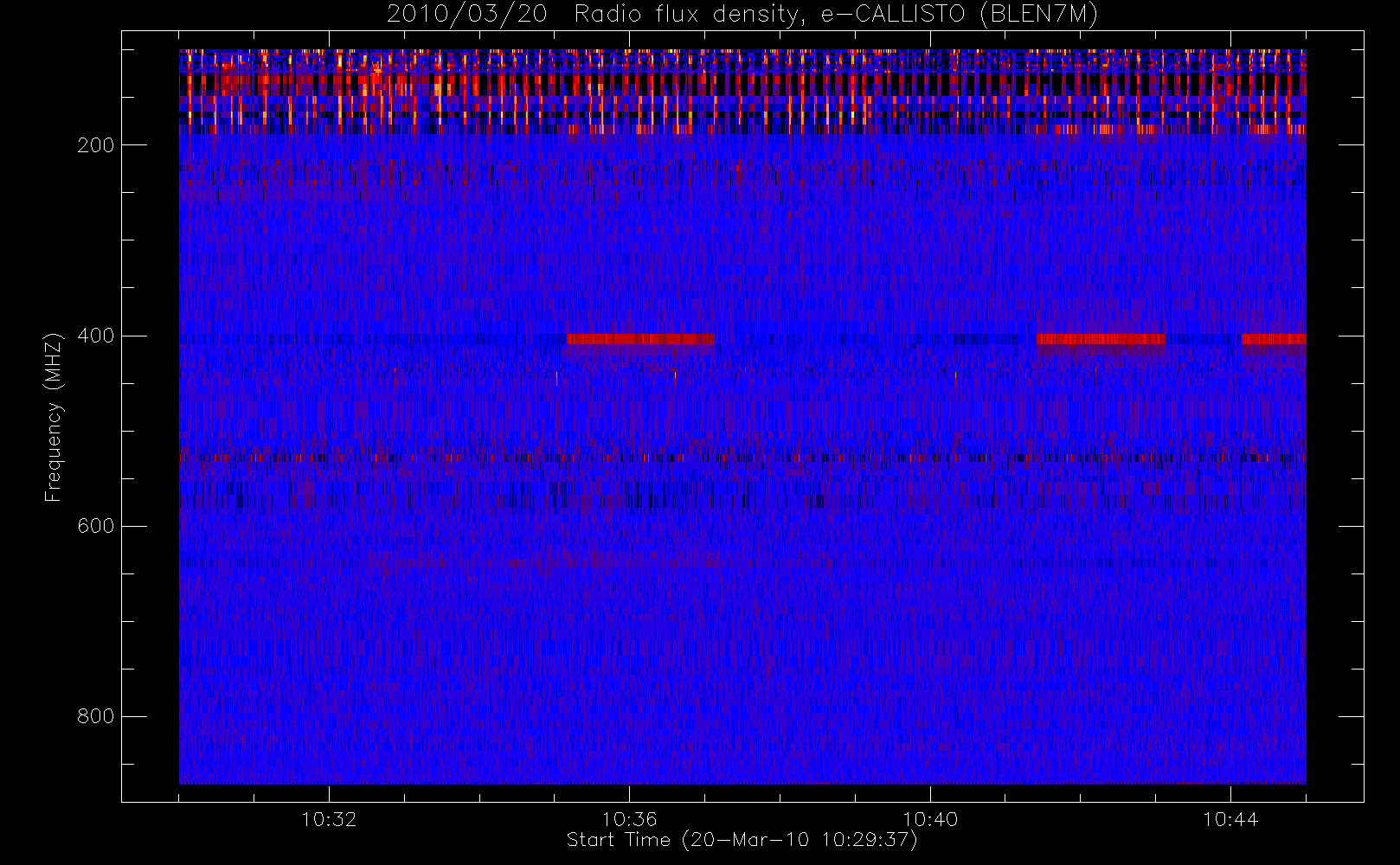This screenshot has width=1400, height=865.
Task: Click the 'Frequency (MHZ)' axis label
Action: coord(54,417)
